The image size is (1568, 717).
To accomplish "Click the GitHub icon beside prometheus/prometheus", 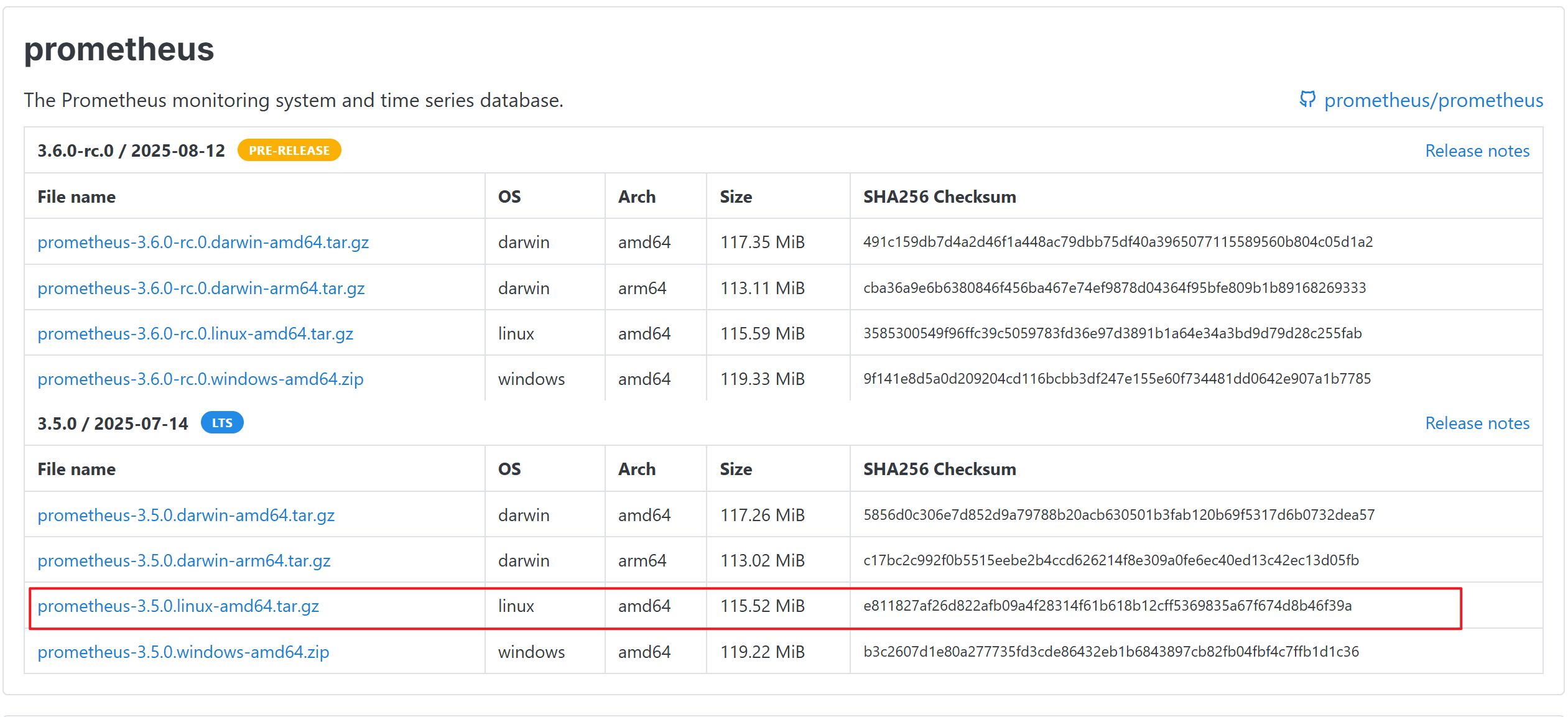I will 1307,99.
